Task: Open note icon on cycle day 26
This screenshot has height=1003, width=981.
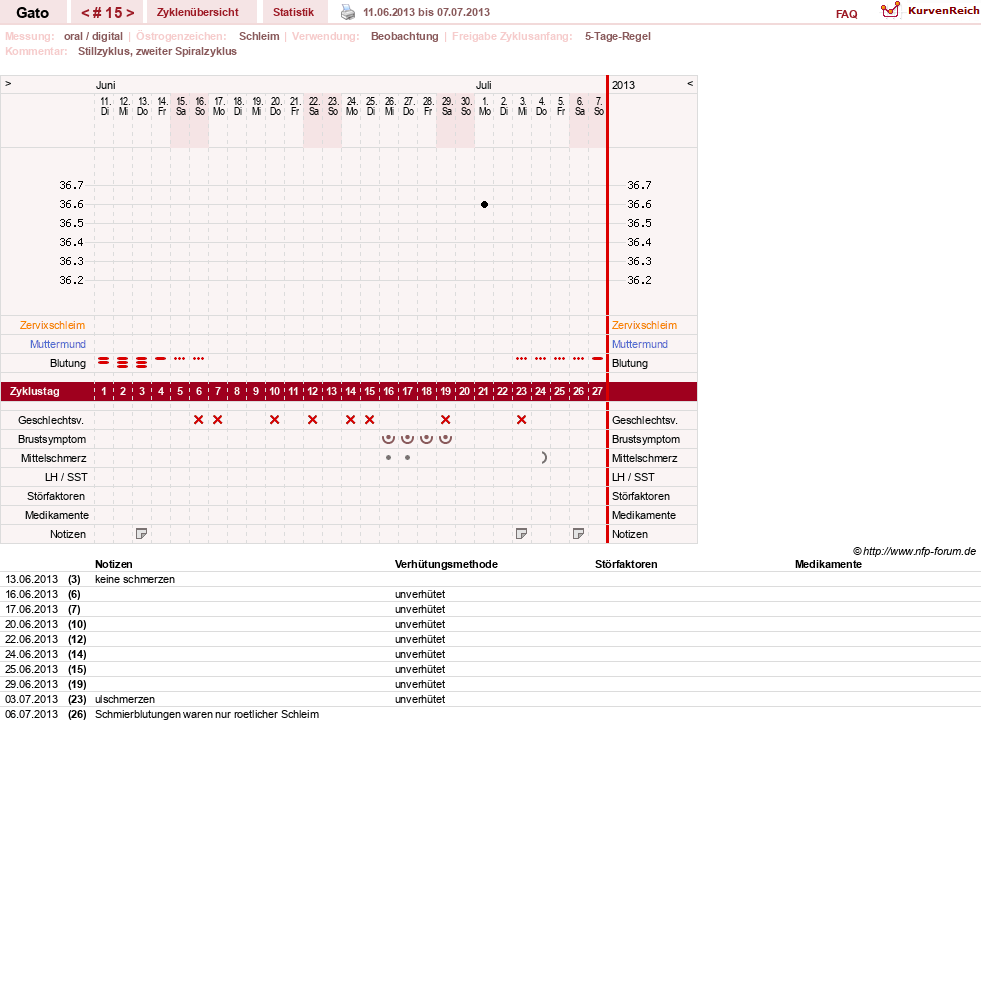Action: [x=578, y=533]
